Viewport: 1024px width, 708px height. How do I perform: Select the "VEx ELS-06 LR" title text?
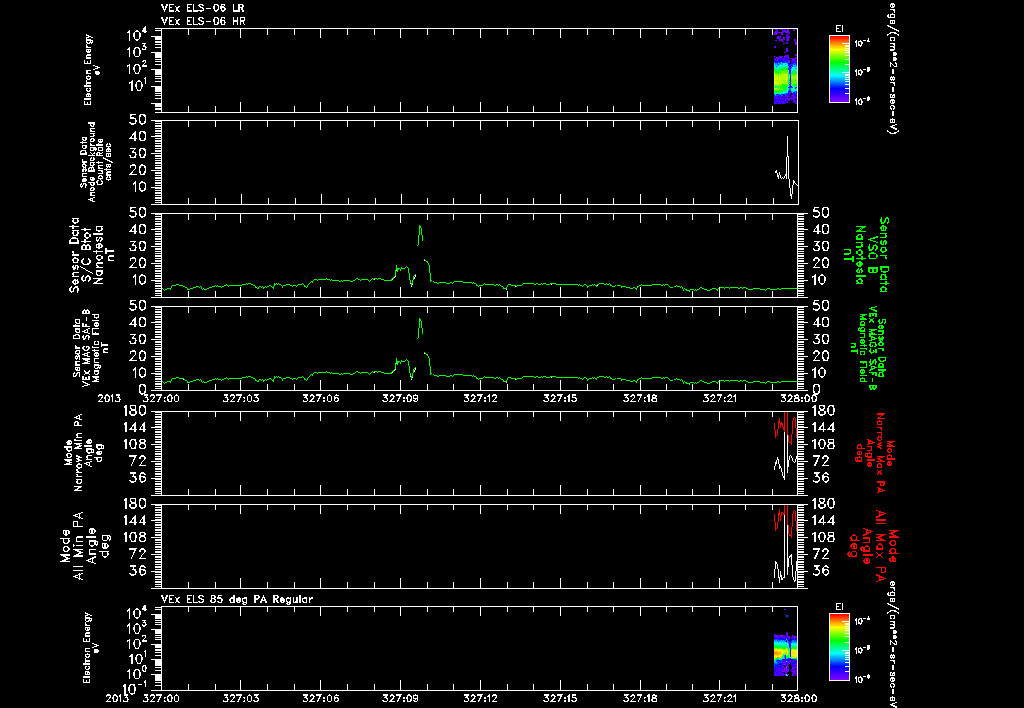(203, 8)
